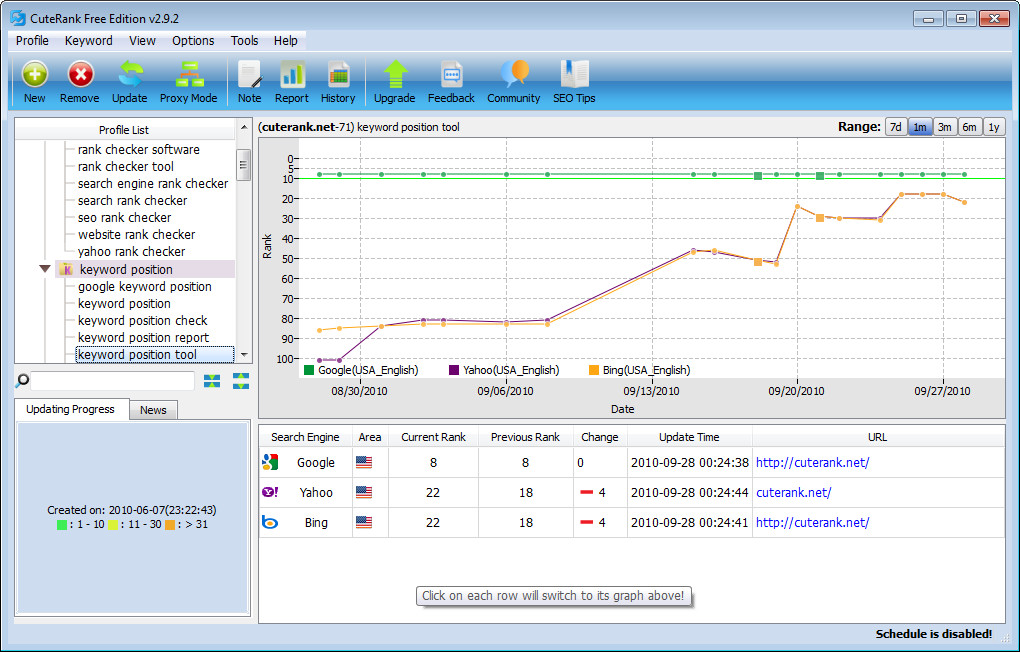This screenshot has width=1020, height=652.
Task: Click the profile list scrollbar thumb
Action: (244, 165)
